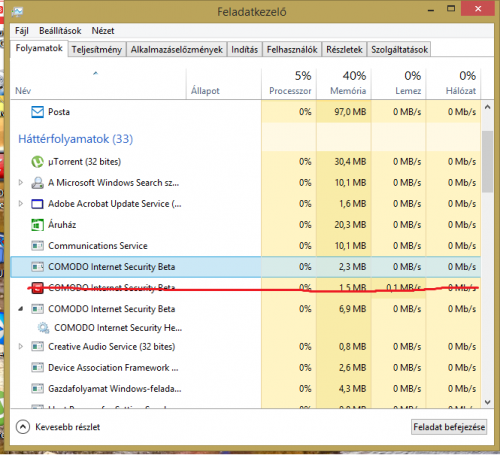This screenshot has height=455, width=500.
Task: Click the vertical scrollbar thumb
Action: tap(487, 162)
